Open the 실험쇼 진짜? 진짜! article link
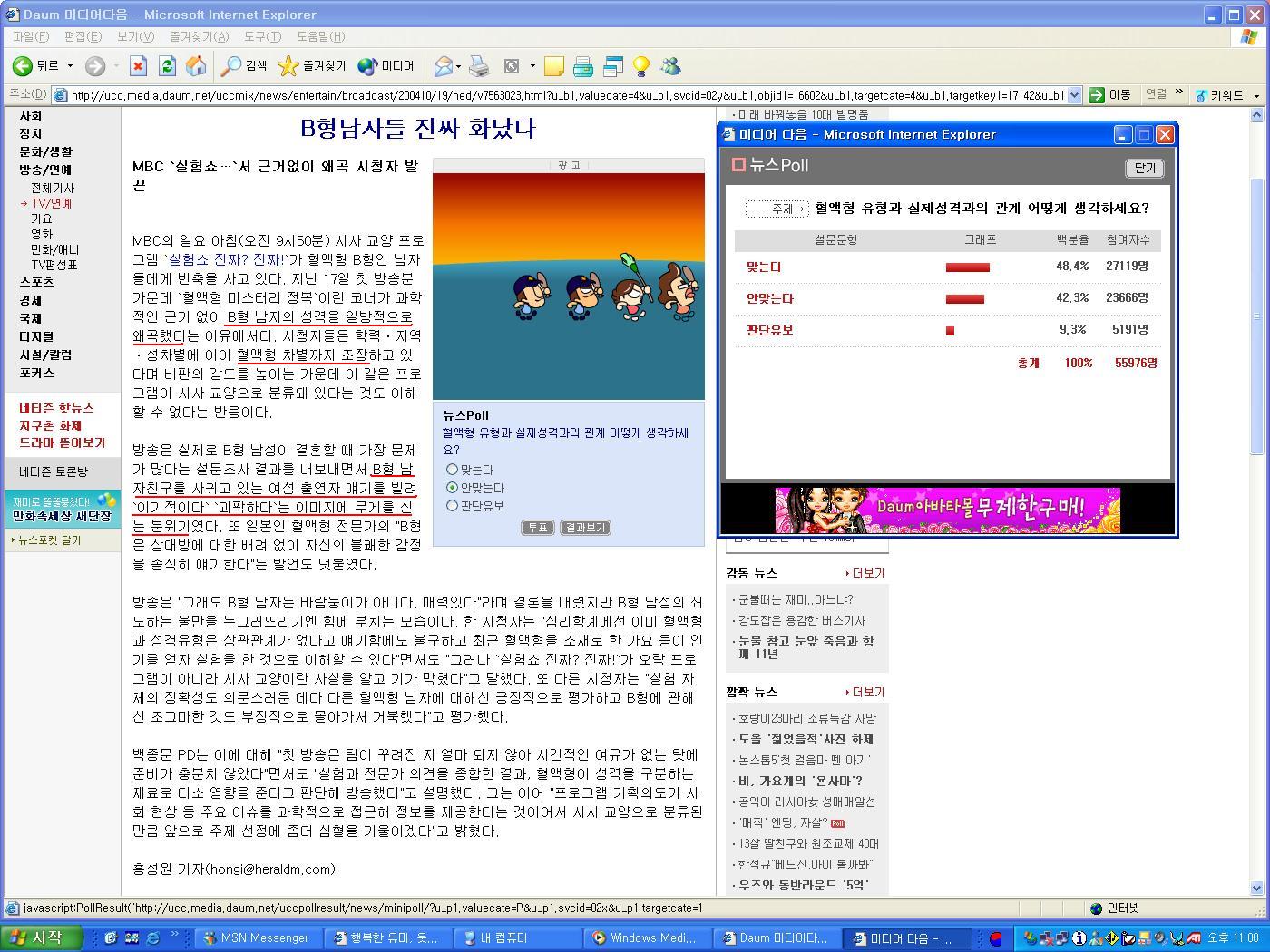Image resolution: width=1270 pixels, height=952 pixels. coord(228,260)
